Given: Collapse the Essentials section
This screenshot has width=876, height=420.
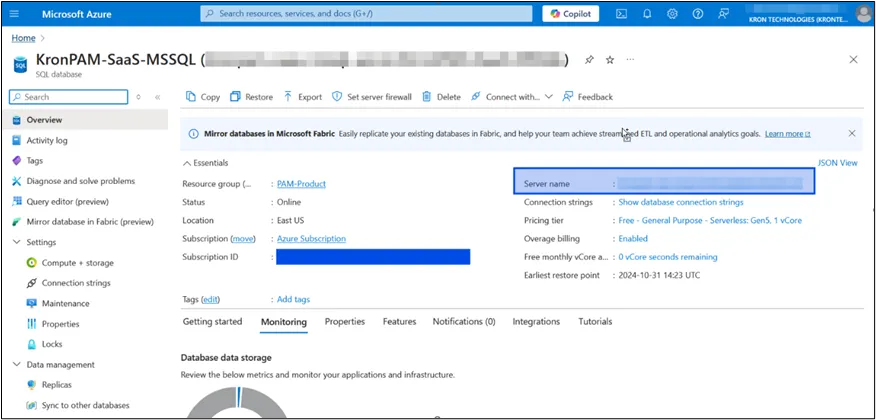Looking at the screenshot, I should 206,163.
